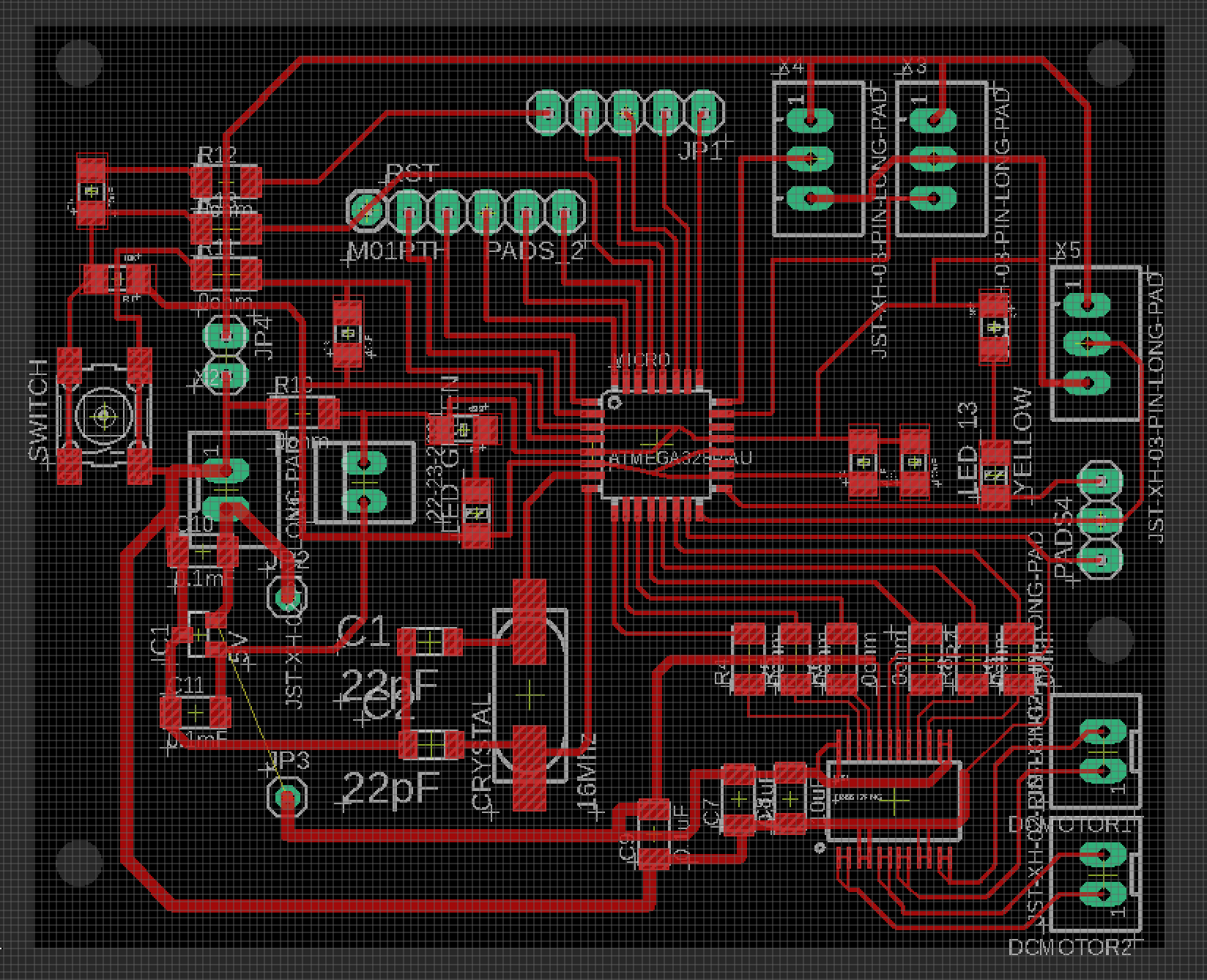Select the leftmost pad of the JP1 header

point(546,112)
